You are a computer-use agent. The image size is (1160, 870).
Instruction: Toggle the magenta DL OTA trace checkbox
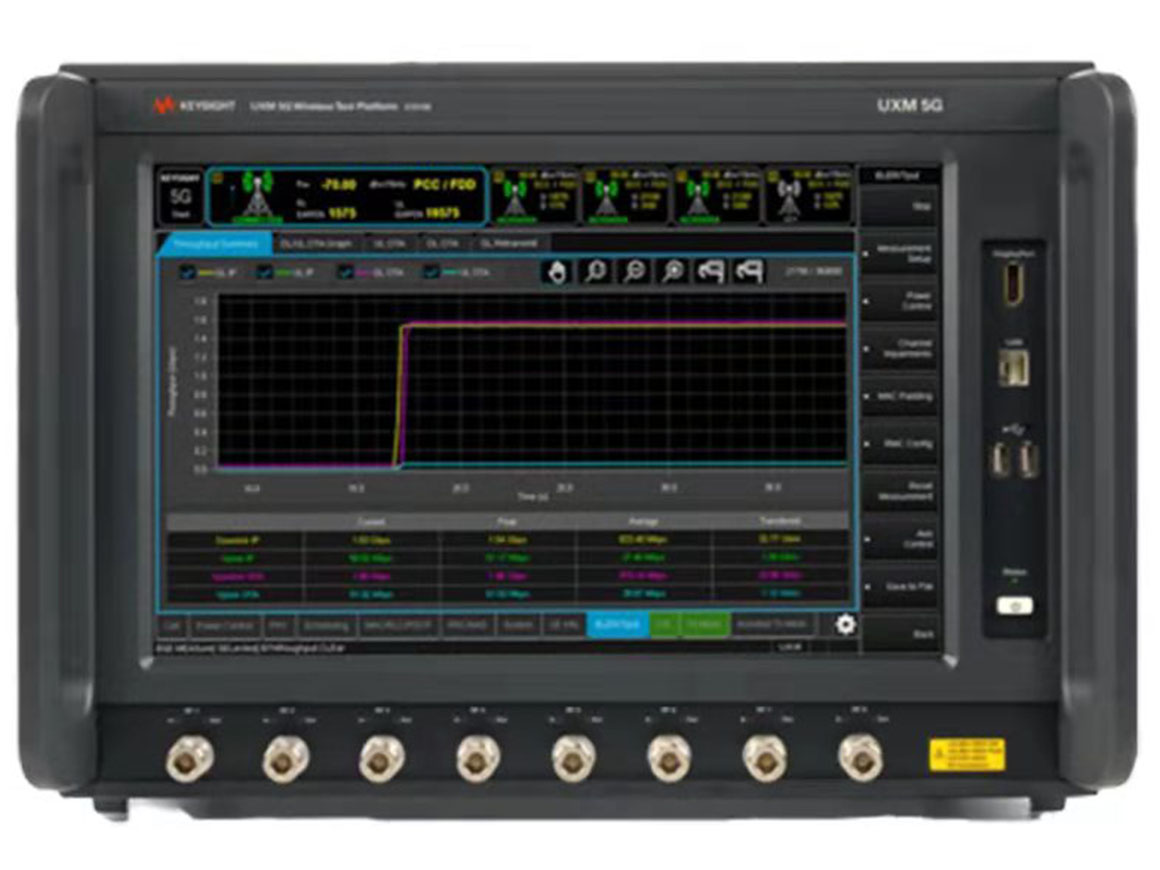pyautogui.click(x=345, y=273)
